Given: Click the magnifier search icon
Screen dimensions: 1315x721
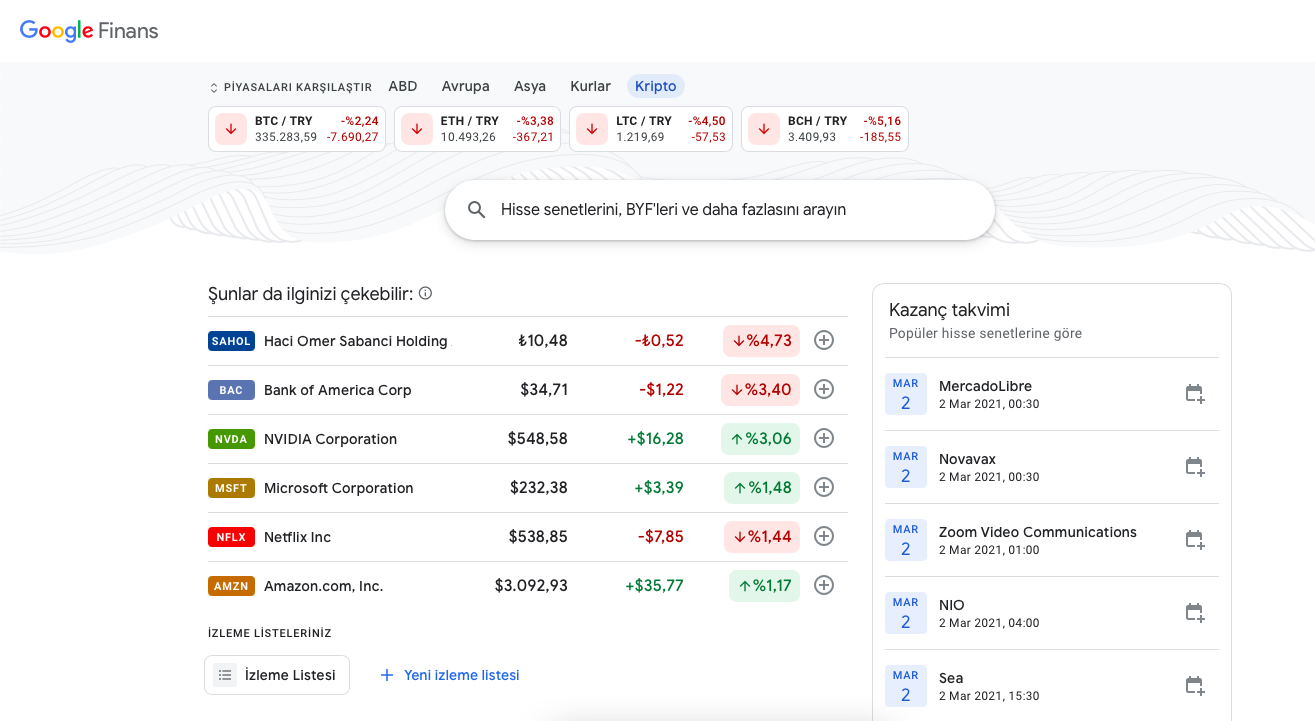Looking at the screenshot, I should (x=478, y=210).
